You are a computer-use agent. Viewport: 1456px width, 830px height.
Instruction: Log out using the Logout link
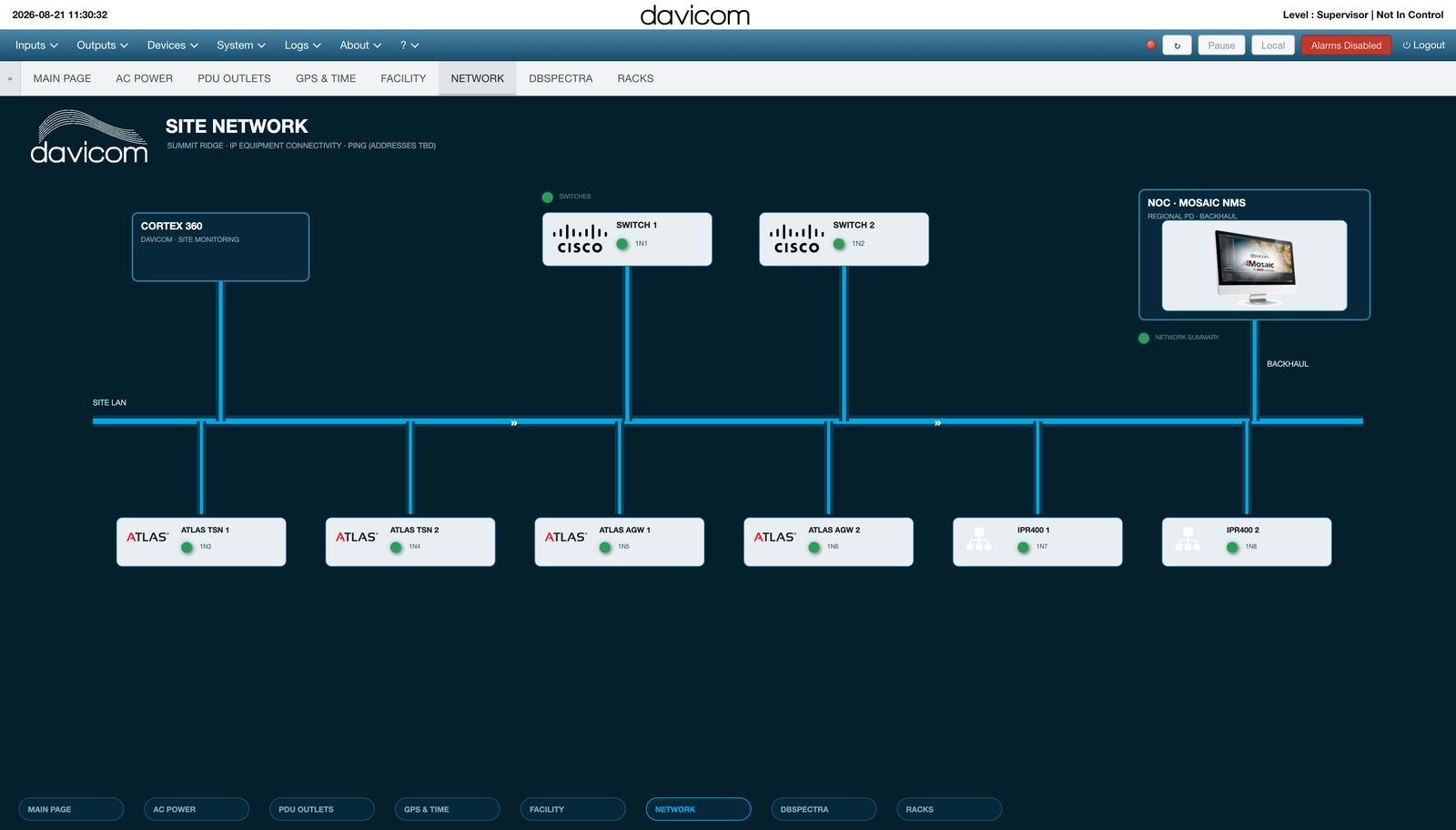click(x=1423, y=46)
